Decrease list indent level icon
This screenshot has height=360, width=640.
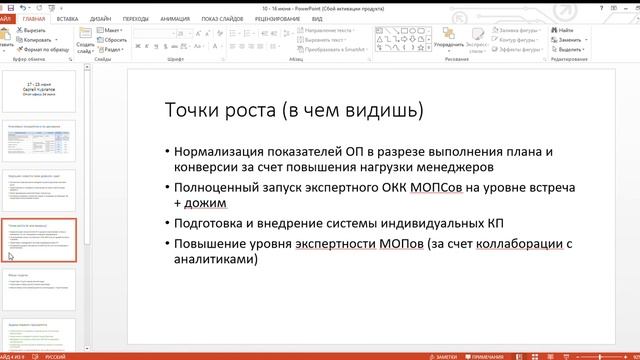(x=264, y=33)
